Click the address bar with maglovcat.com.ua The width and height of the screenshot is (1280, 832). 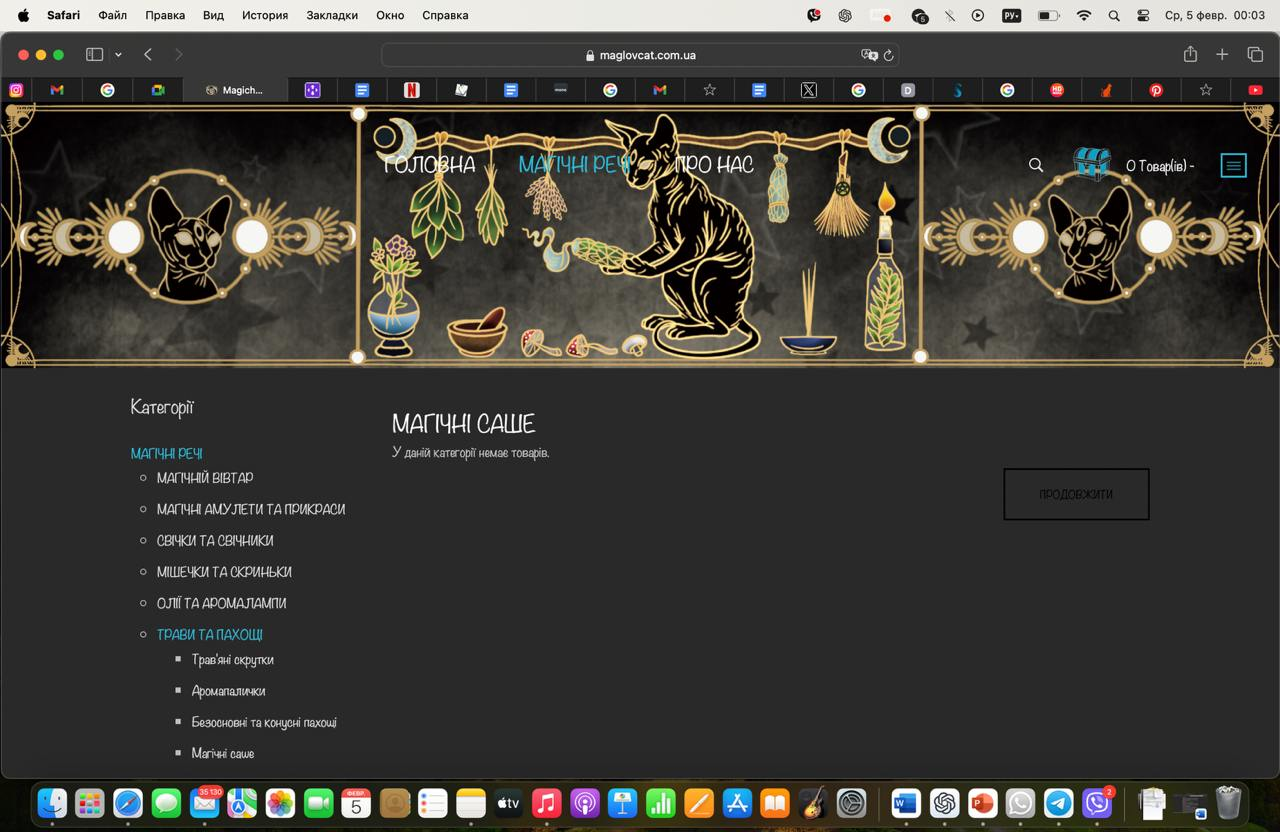(x=640, y=55)
